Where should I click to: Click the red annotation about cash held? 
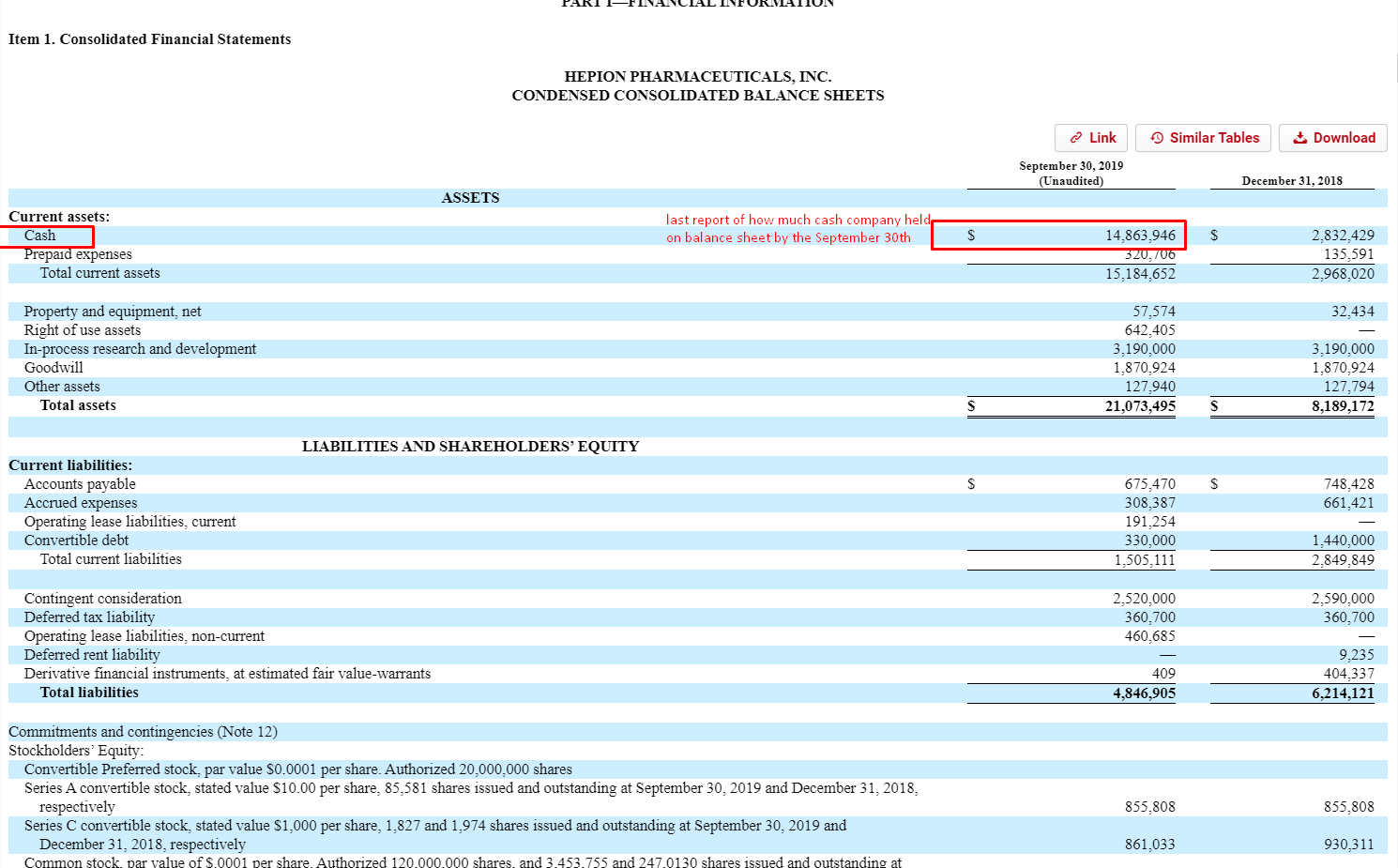[x=797, y=228]
